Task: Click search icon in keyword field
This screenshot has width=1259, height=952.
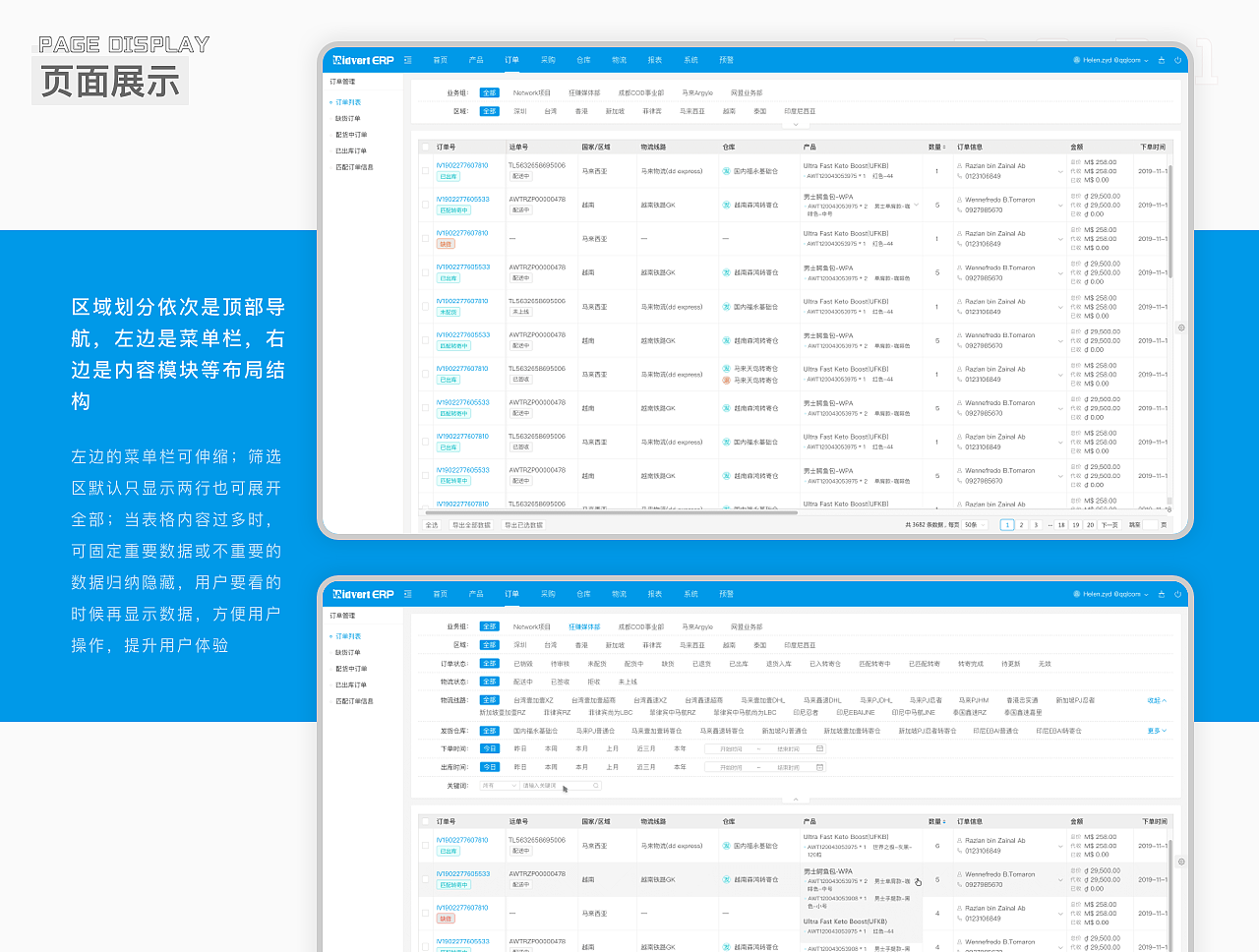Action: pyautogui.click(x=596, y=786)
